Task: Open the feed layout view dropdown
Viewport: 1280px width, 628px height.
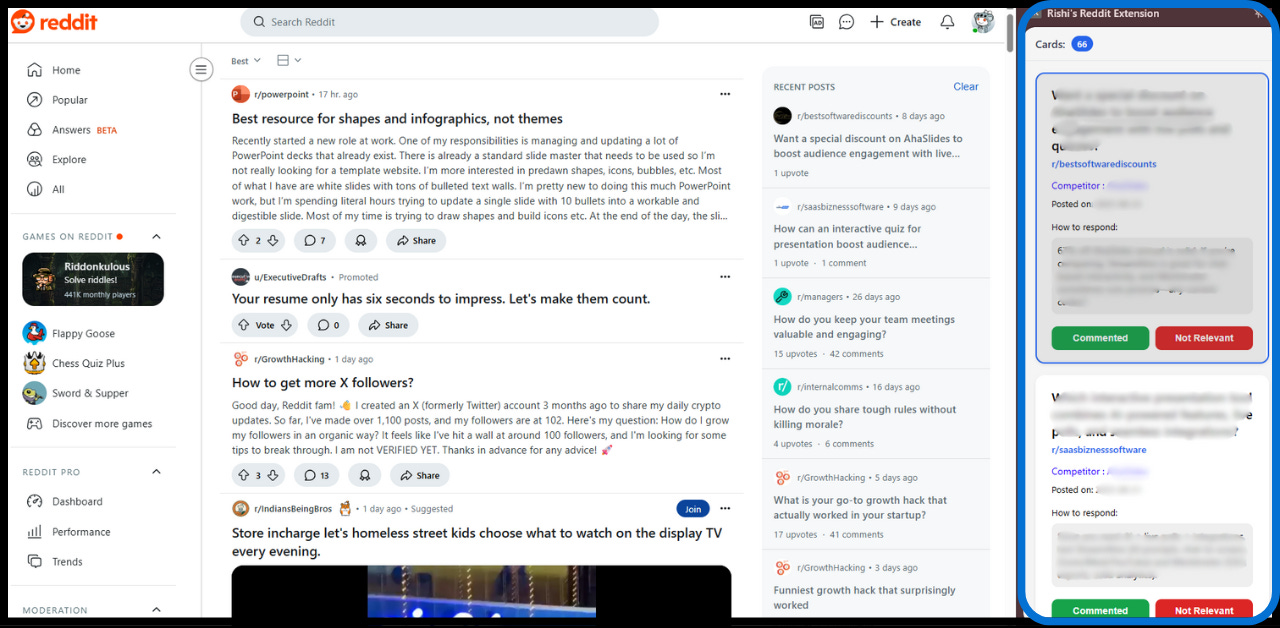Action: 289,61
